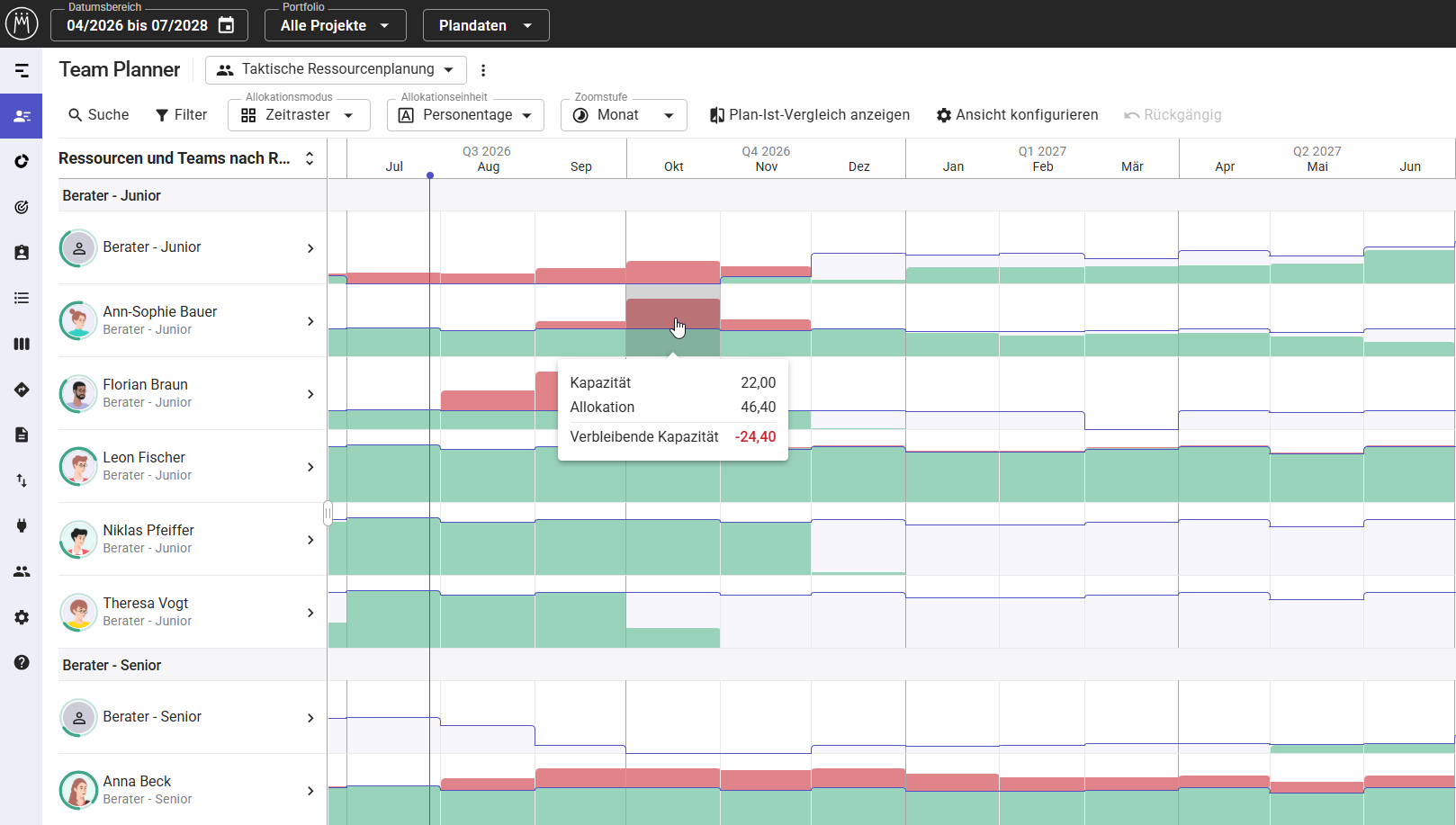Open the teams group icon in sidebar
Screen dimensions: 1456x825
(x=22, y=571)
